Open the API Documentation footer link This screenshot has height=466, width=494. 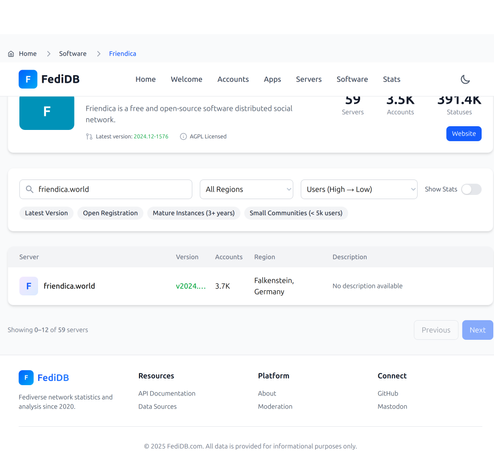point(167,393)
